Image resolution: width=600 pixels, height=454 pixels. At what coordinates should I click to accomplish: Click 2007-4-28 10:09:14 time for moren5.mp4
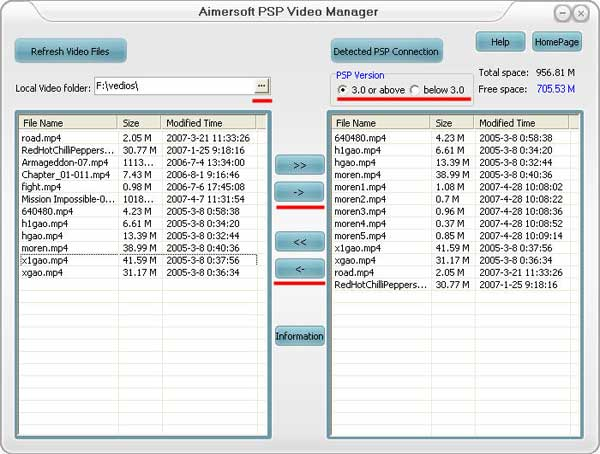(x=521, y=236)
